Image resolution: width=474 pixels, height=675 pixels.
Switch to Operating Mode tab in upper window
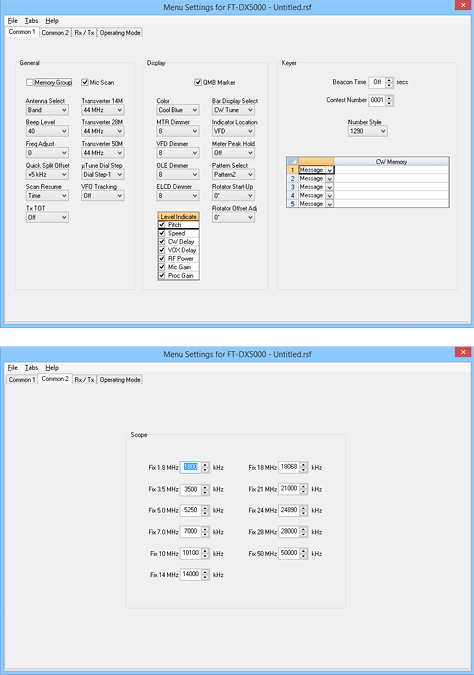tap(120, 33)
